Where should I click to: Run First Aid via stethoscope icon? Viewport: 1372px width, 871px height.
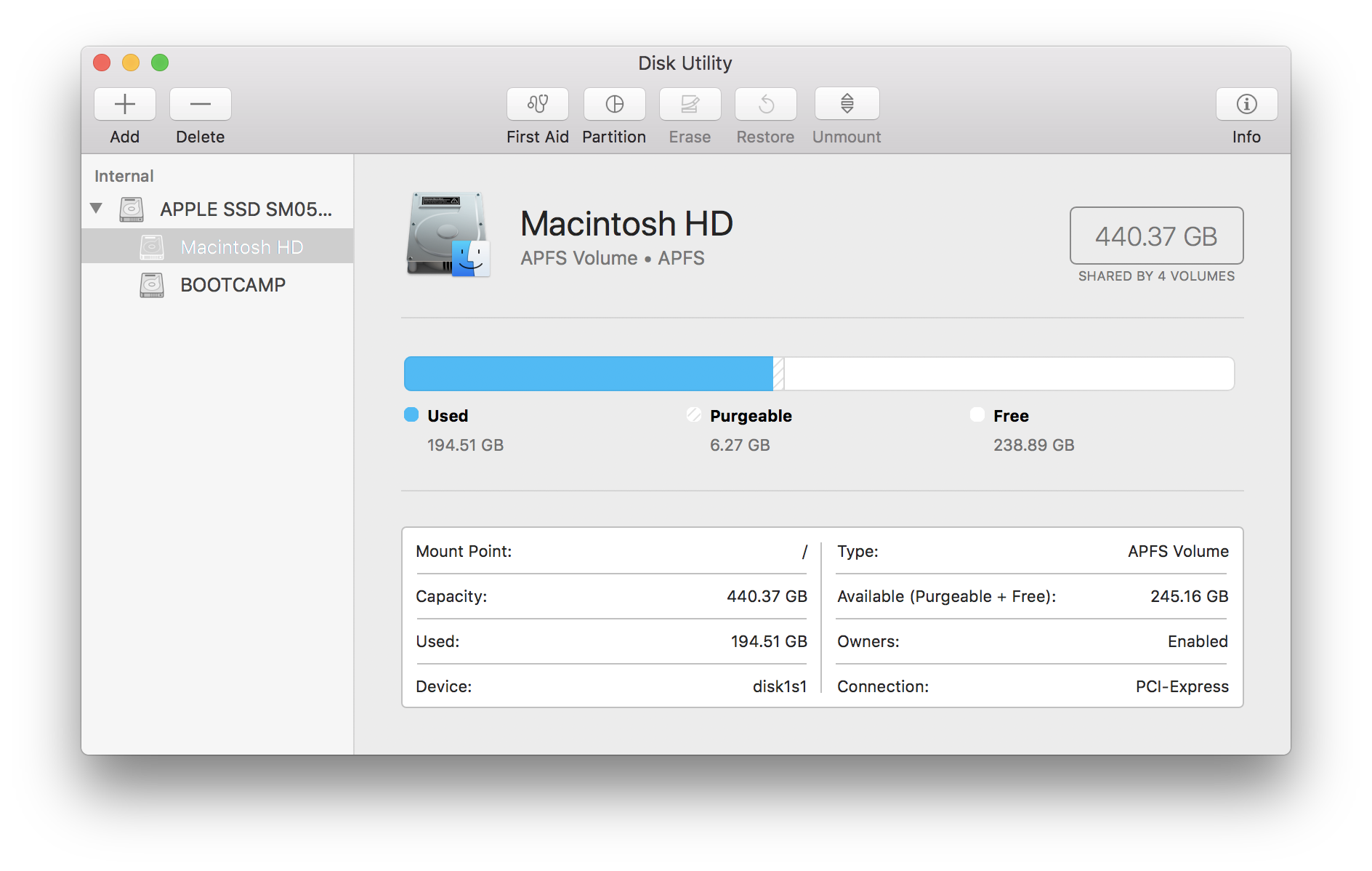click(x=538, y=104)
